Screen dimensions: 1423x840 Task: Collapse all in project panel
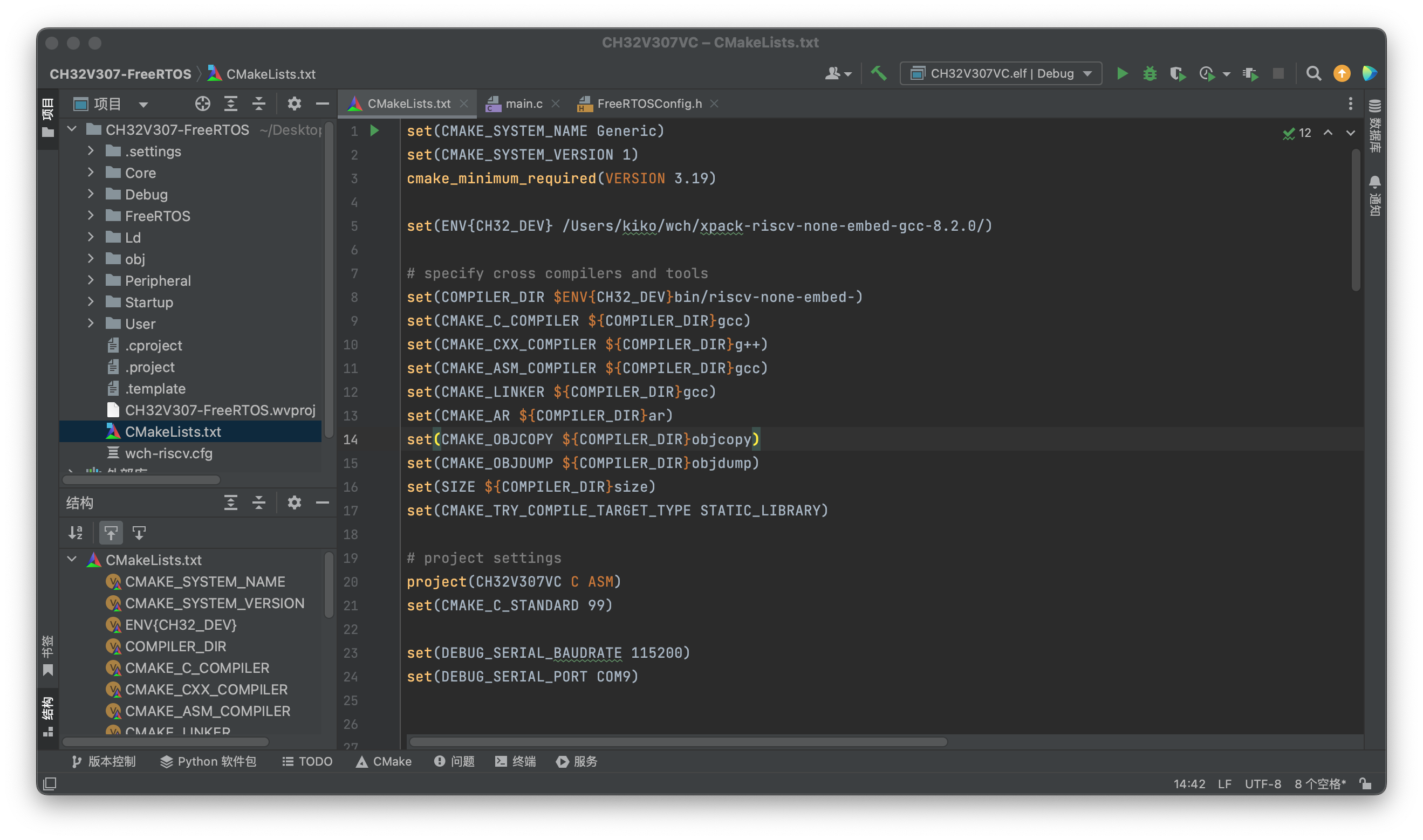point(259,104)
